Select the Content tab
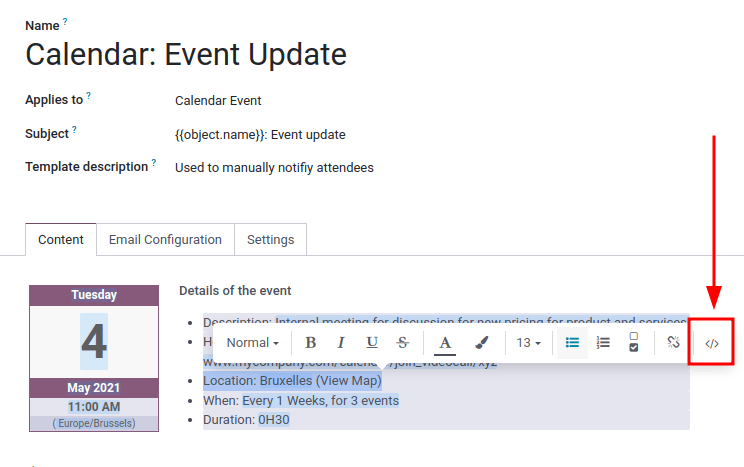This screenshot has height=467, width=744. [x=61, y=240]
